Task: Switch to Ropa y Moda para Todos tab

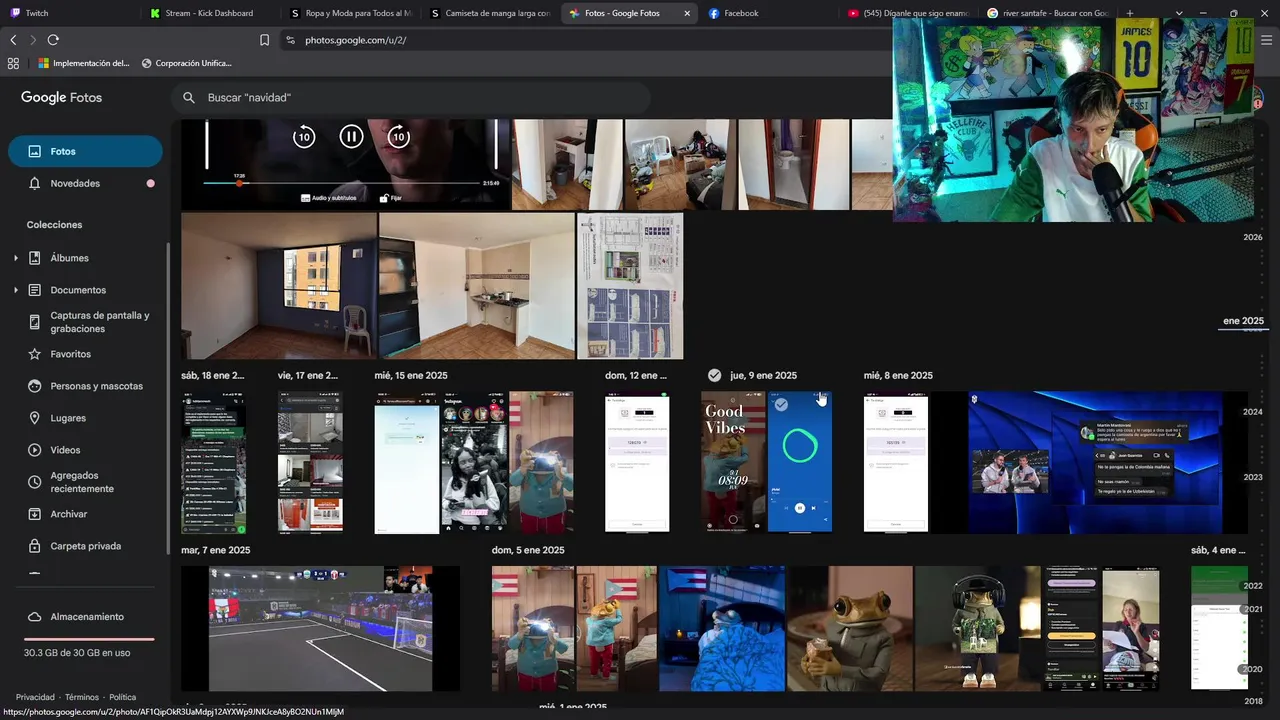Action: pos(351,13)
